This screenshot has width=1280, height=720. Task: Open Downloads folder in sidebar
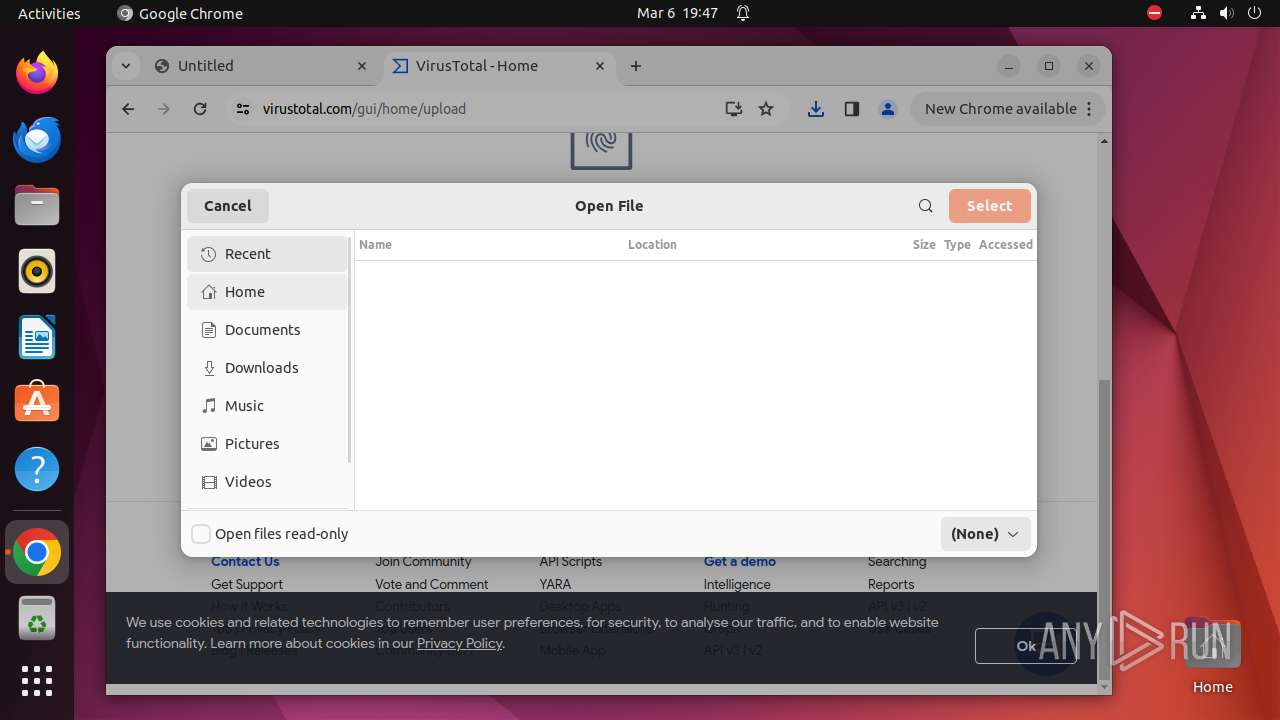click(x=267, y=368)
